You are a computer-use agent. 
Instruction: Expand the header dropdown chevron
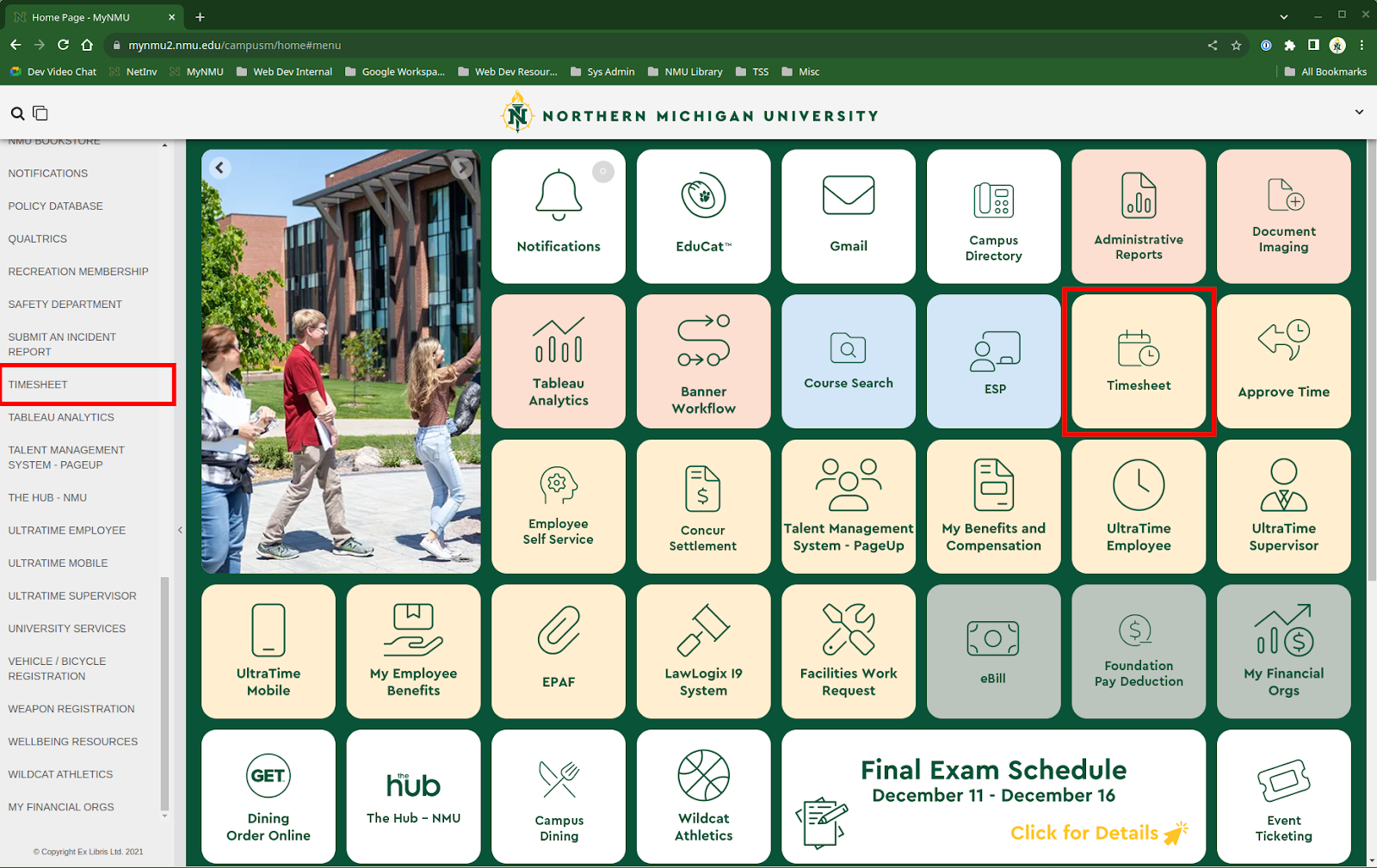click(1359, 112)
